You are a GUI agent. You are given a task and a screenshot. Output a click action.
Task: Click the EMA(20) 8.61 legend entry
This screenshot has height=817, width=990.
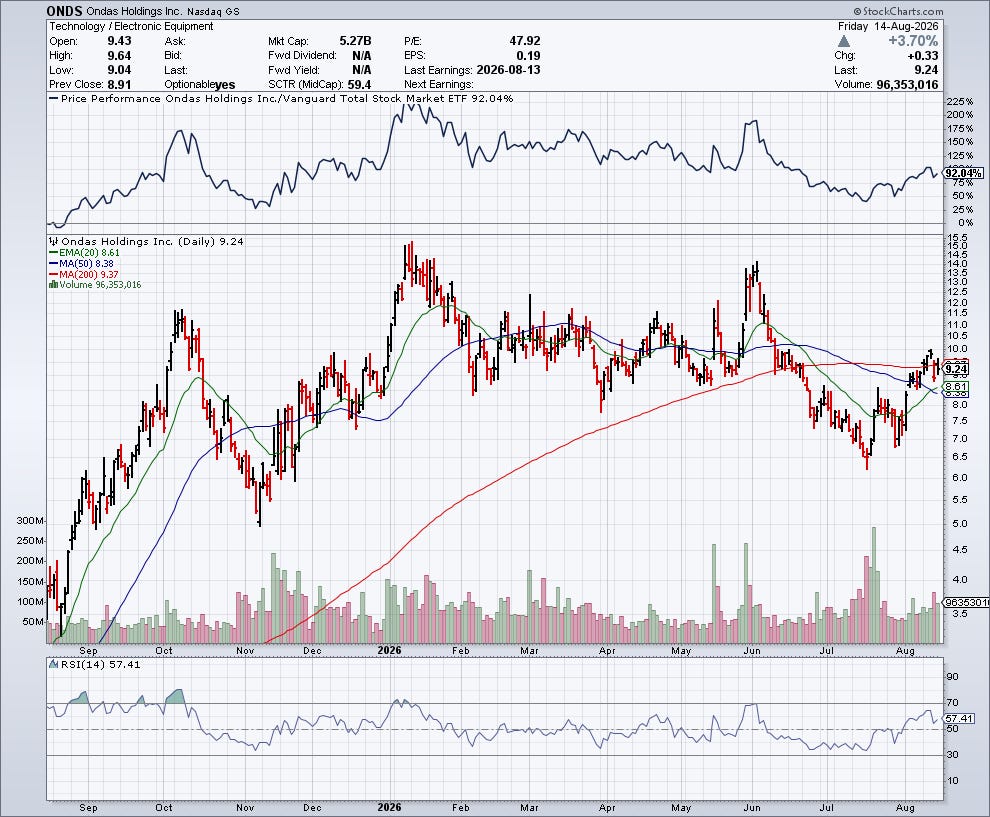click(x=85, y=253)
